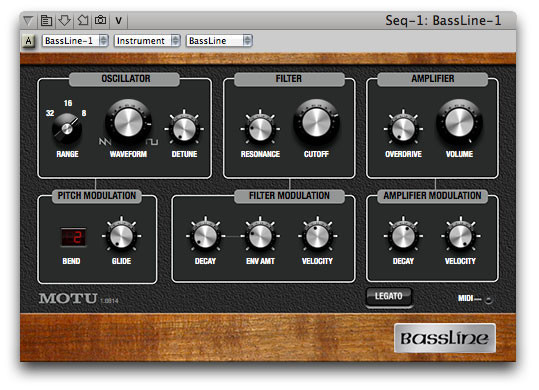Toggle the Legato button
This screenshot has height=390, width=539.
pyautogui.click(x=389, y=296)
